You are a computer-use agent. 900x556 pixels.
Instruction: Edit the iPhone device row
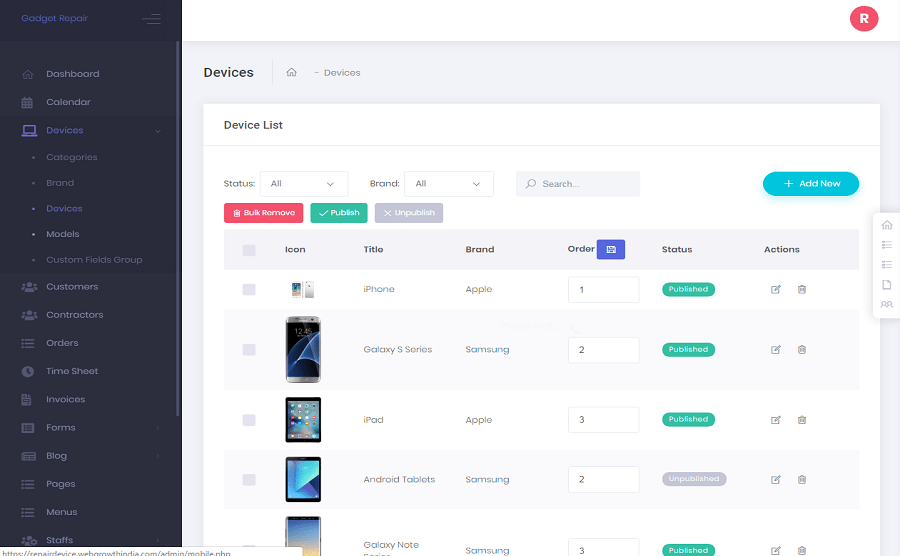tap(775, 289)
